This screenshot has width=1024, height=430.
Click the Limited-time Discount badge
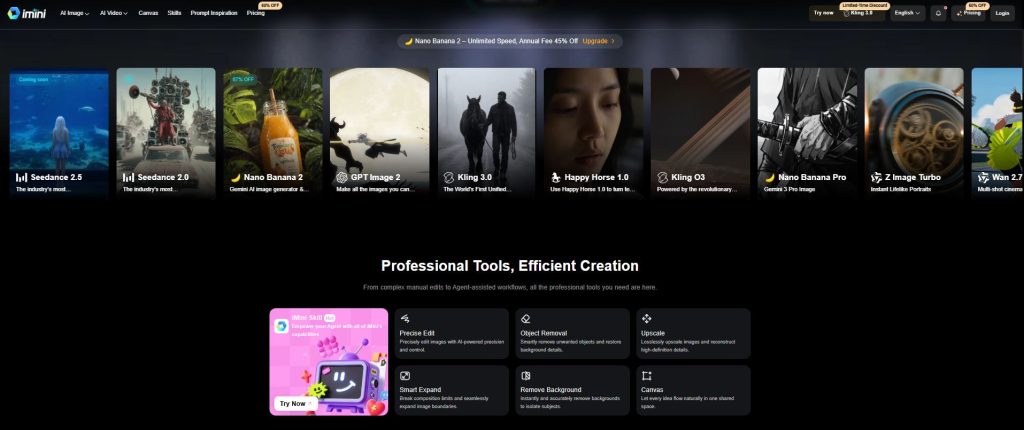coord(865,5)
